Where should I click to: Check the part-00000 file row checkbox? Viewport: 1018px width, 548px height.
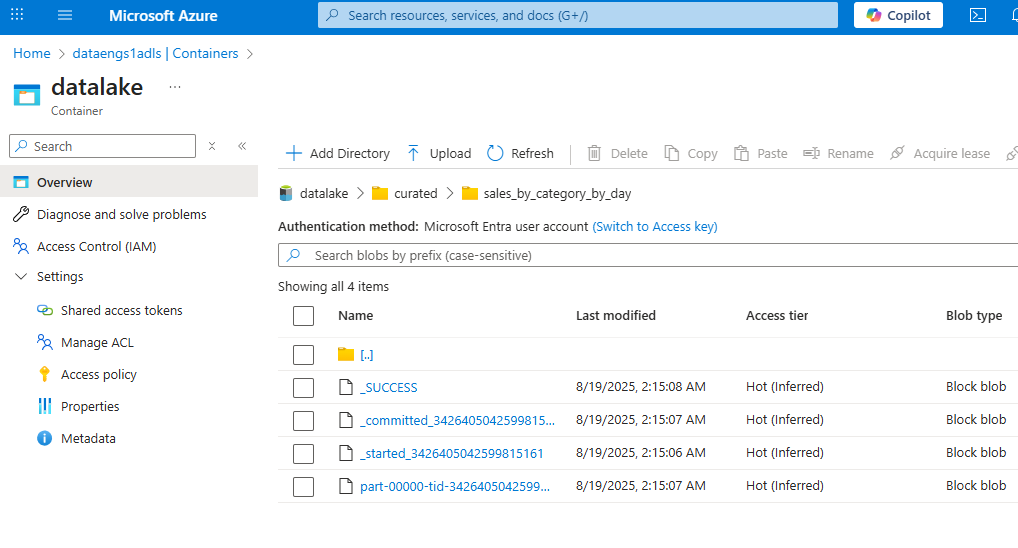click(x=303, y=486)
